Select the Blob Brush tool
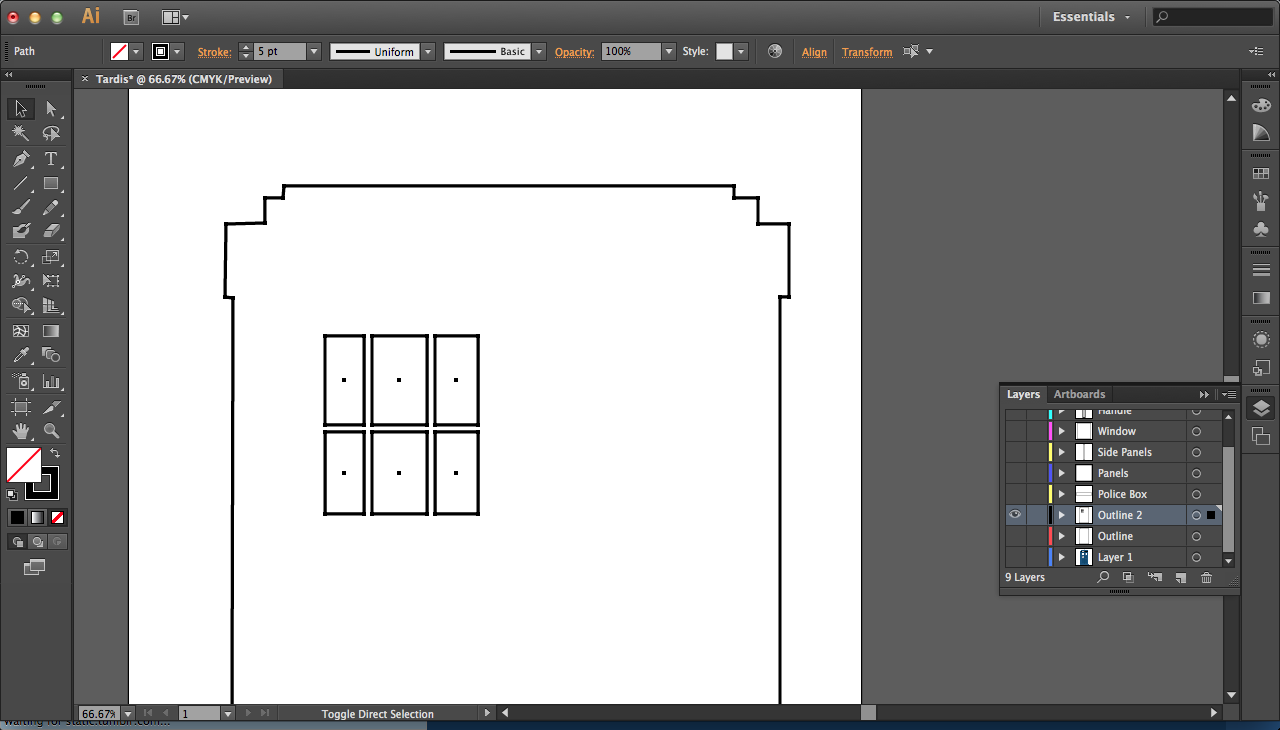The image size is (1280, 730). [21, 231]
